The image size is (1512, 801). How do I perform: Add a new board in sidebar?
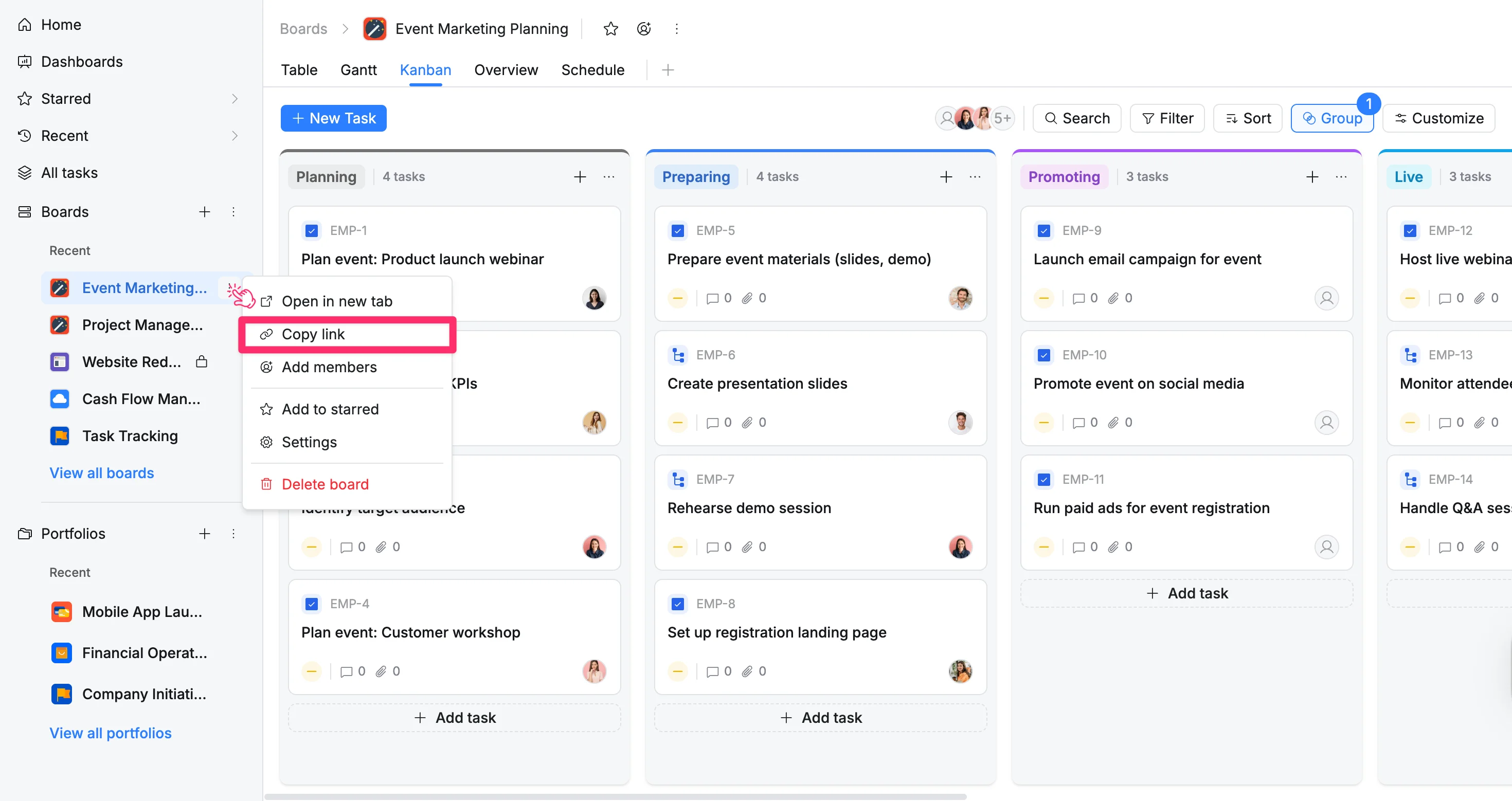pos(204,212)
